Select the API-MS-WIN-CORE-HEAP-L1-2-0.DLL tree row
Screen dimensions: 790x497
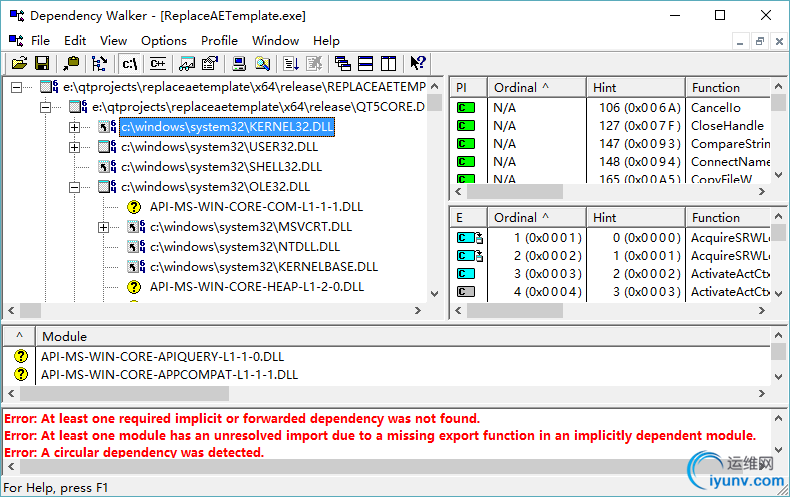(x=257, y=287)
